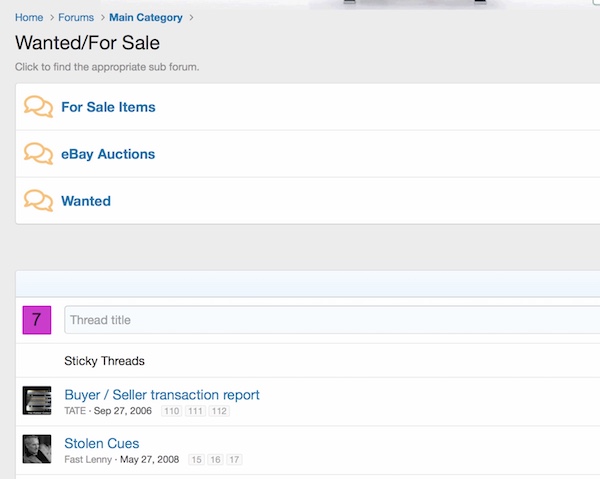Jump to page 111 of the transaction report
This screenshot has width=600, height=479.
click(195, 411)
